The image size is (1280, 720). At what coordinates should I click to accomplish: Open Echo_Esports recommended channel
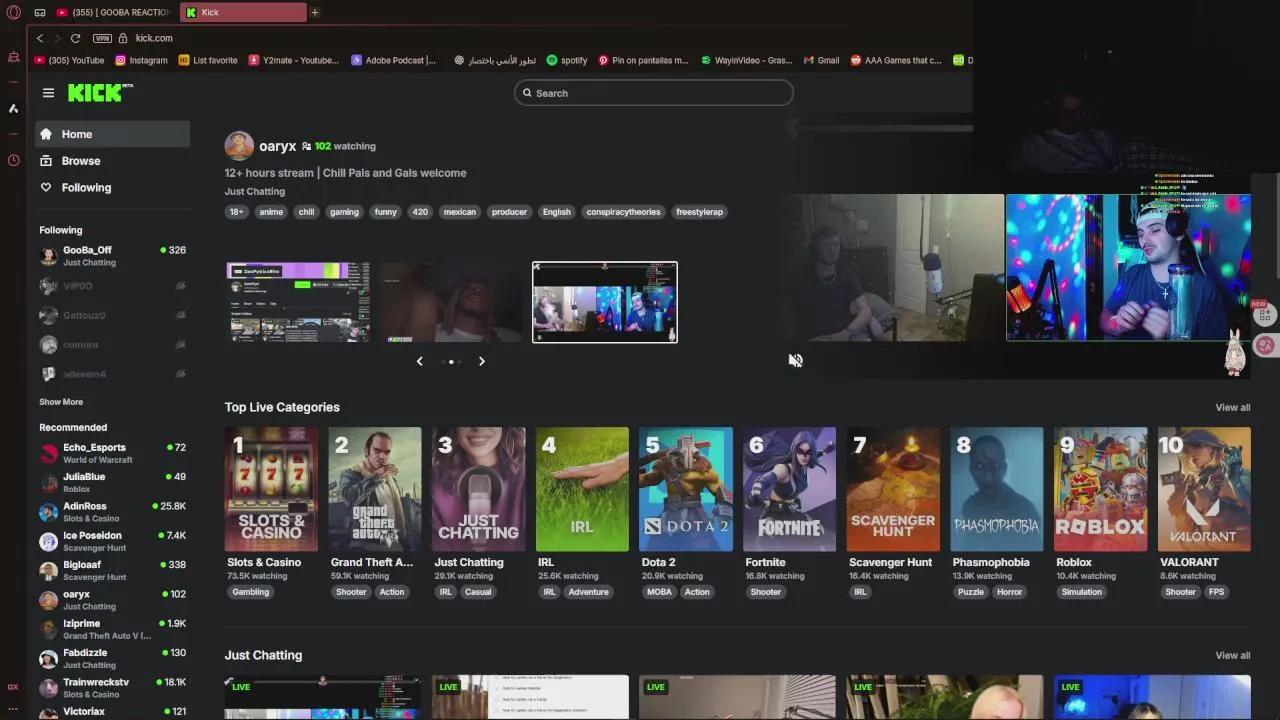[x=112, y=453]
